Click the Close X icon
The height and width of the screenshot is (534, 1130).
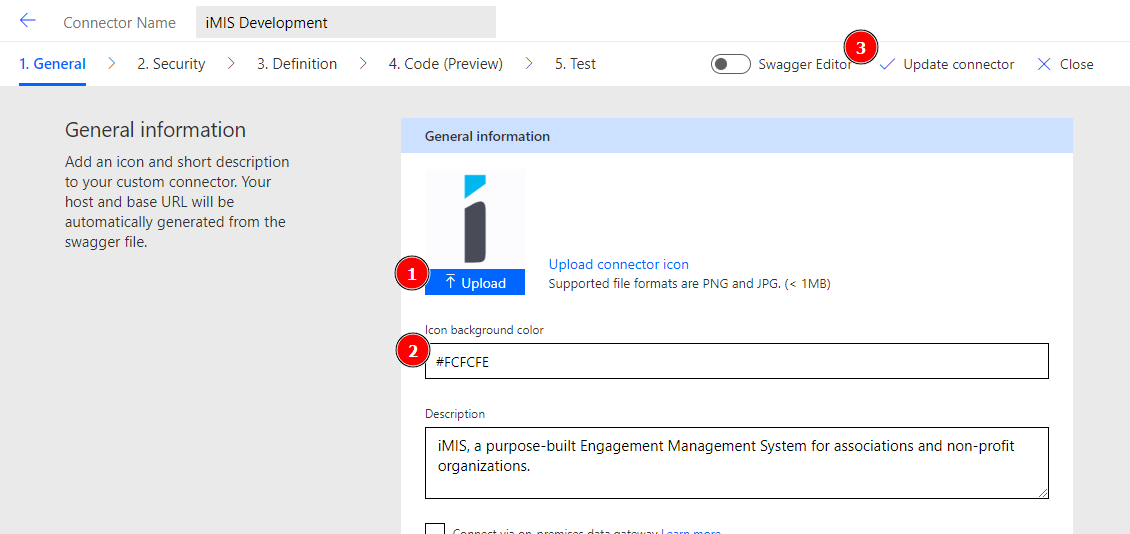pyautogui.click(x=1044, y=64)
